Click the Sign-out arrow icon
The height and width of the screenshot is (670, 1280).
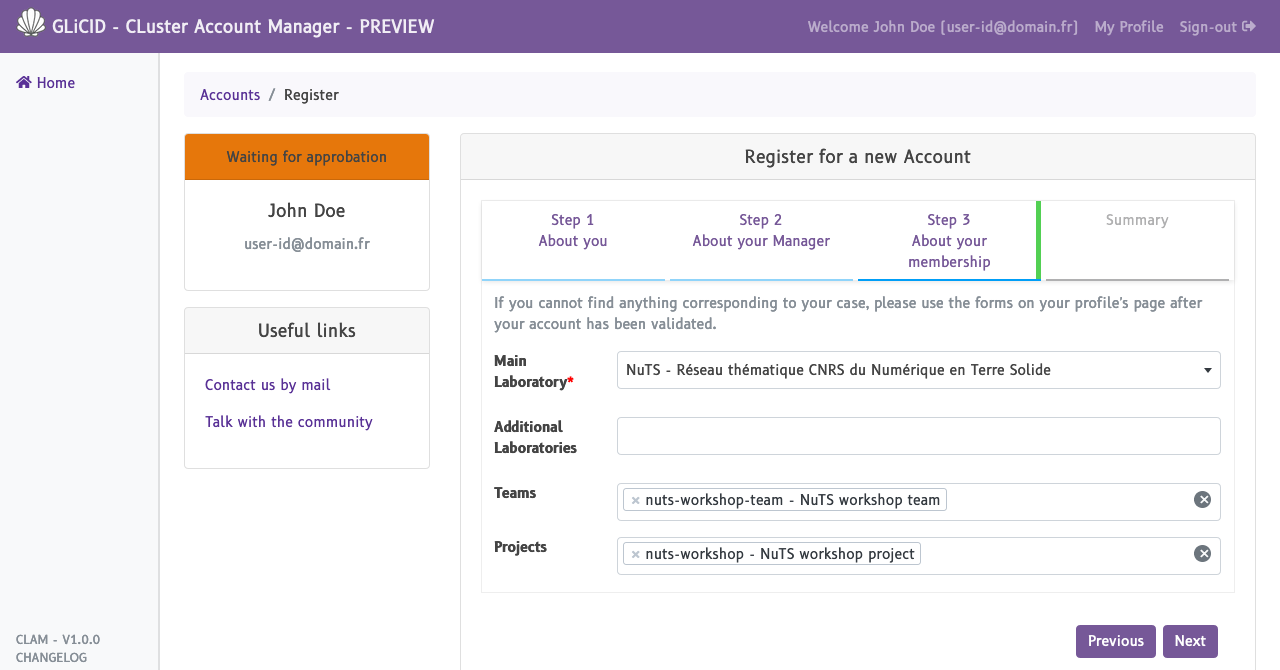click(1249, 27)
